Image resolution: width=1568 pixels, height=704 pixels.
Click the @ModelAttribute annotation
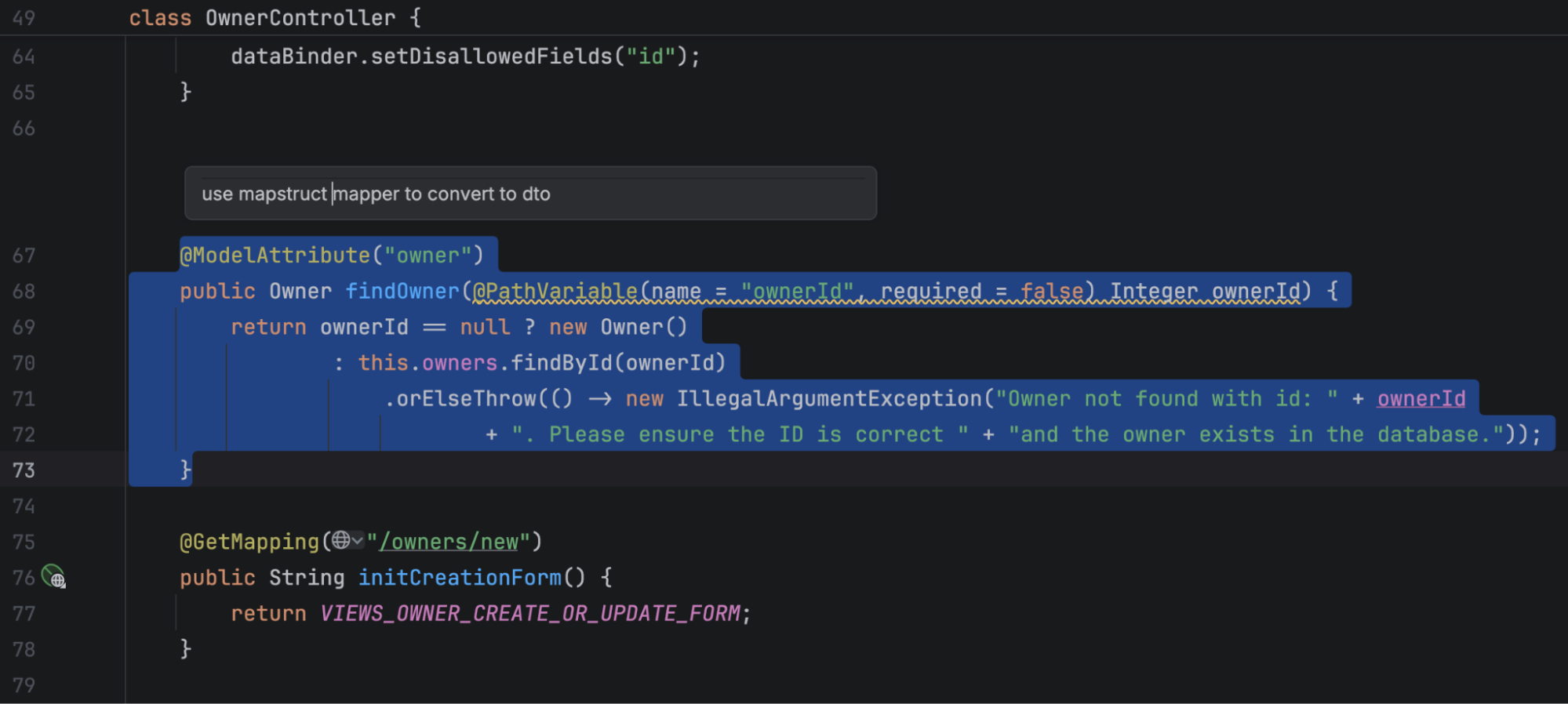pos(275,256)
